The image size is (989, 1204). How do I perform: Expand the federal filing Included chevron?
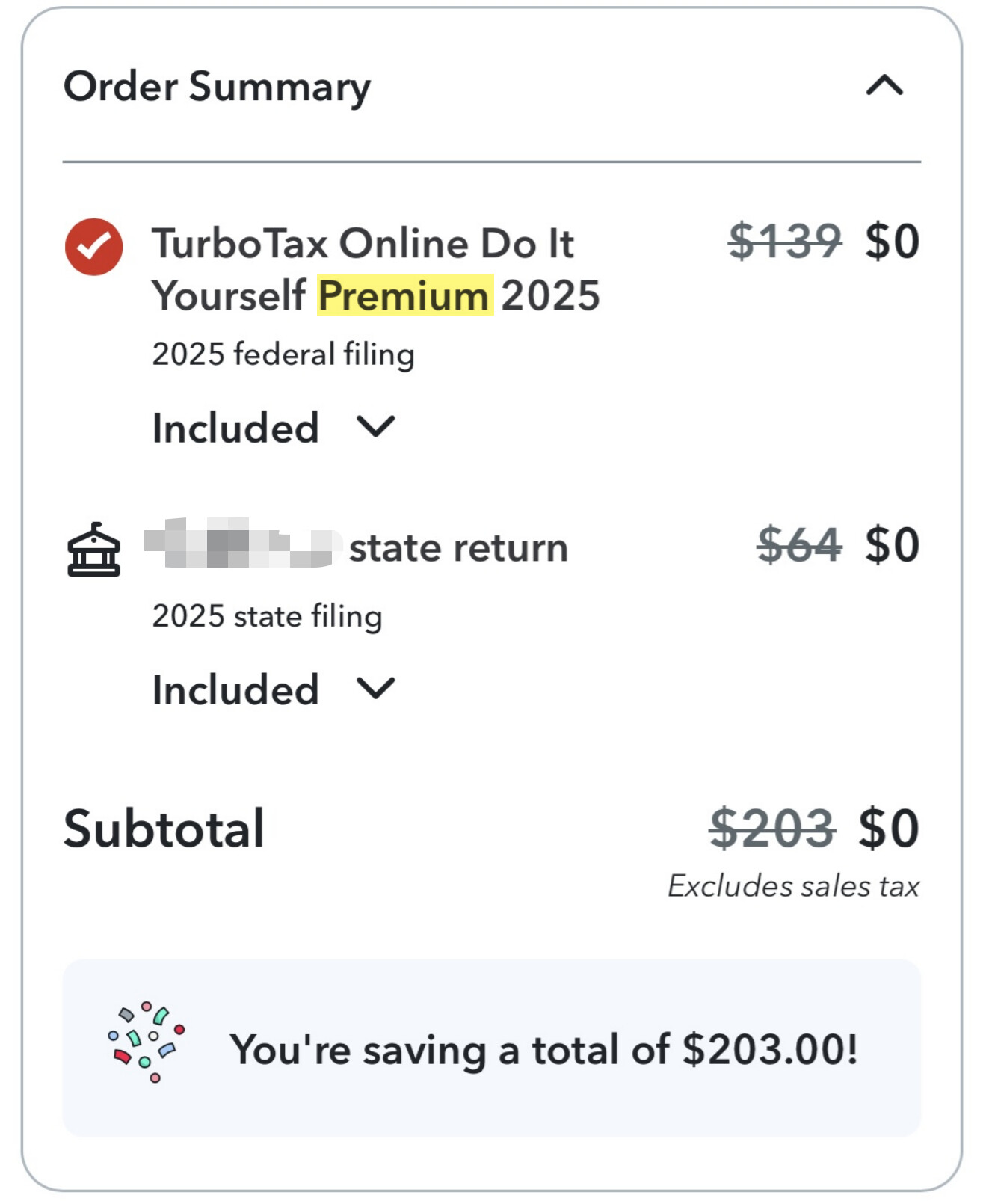(x=375, y=427)
